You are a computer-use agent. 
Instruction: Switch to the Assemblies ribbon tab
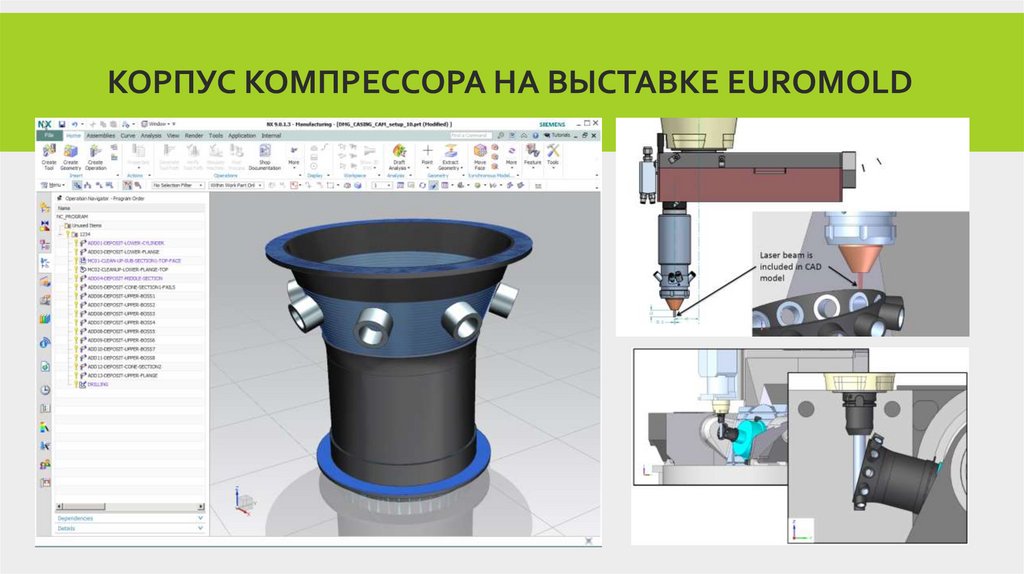tap(101, 136)
